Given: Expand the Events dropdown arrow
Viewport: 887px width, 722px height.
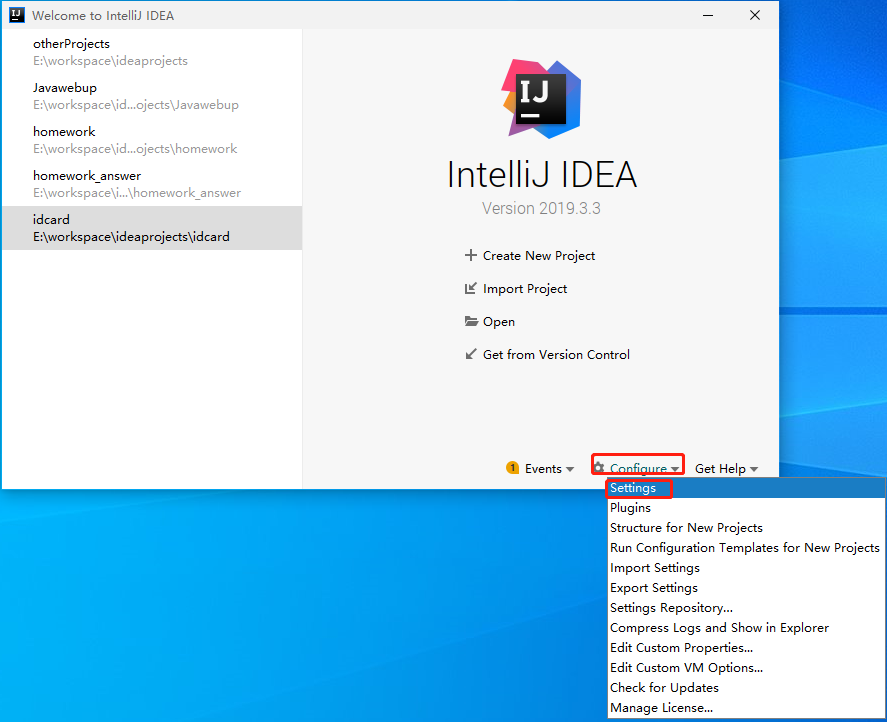Looking at the screenshot, I should coord(570,469).
